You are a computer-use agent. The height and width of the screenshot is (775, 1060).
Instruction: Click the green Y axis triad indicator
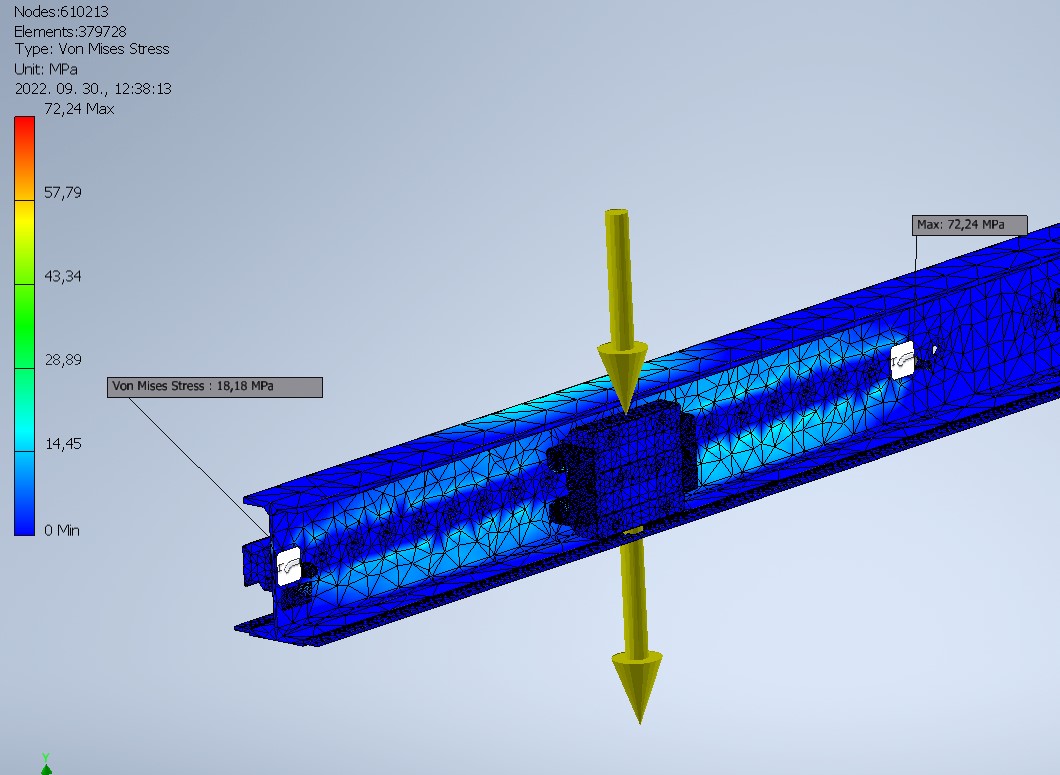click(46, 764)
